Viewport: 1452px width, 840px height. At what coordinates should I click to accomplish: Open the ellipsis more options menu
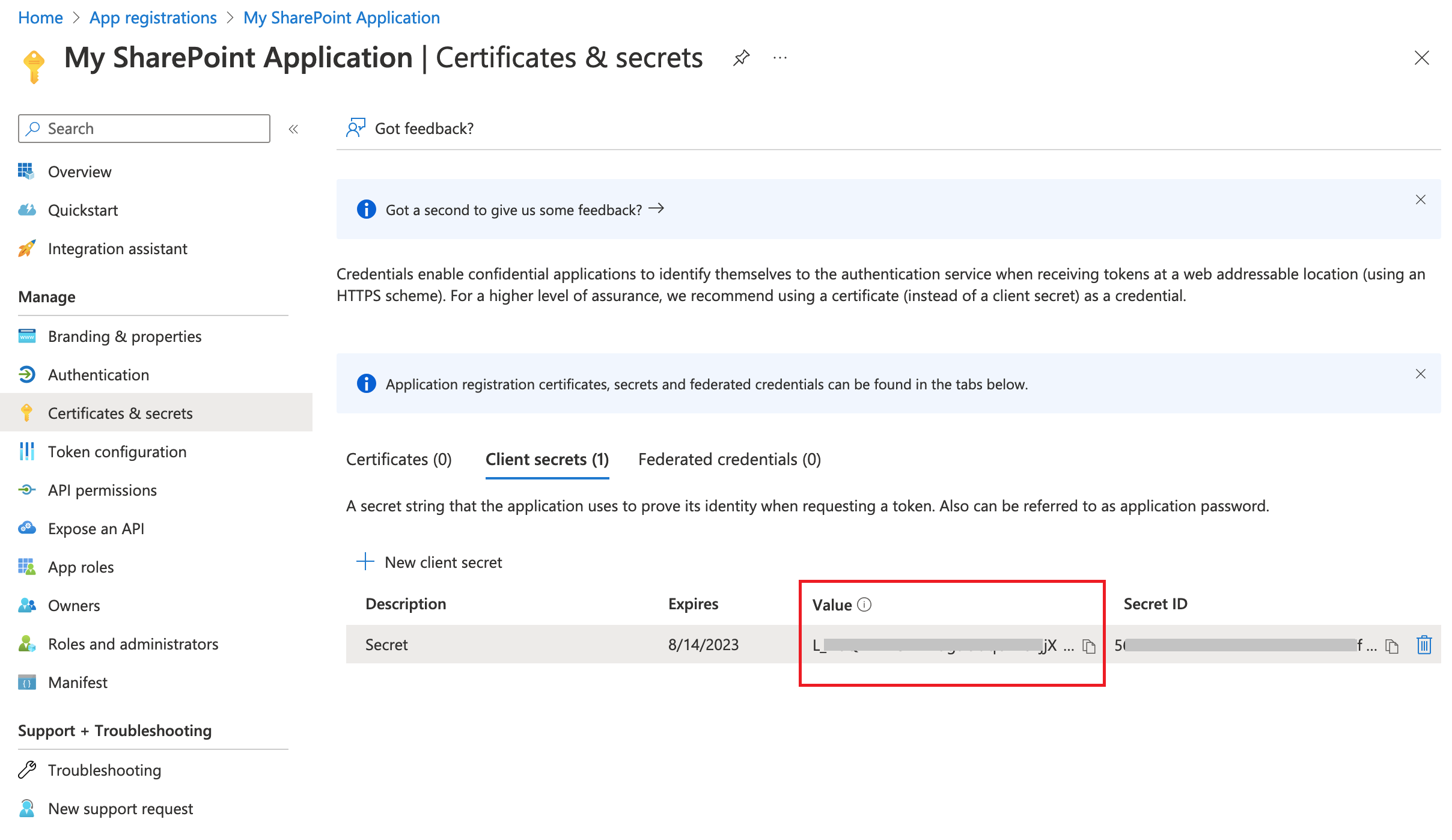780,58
